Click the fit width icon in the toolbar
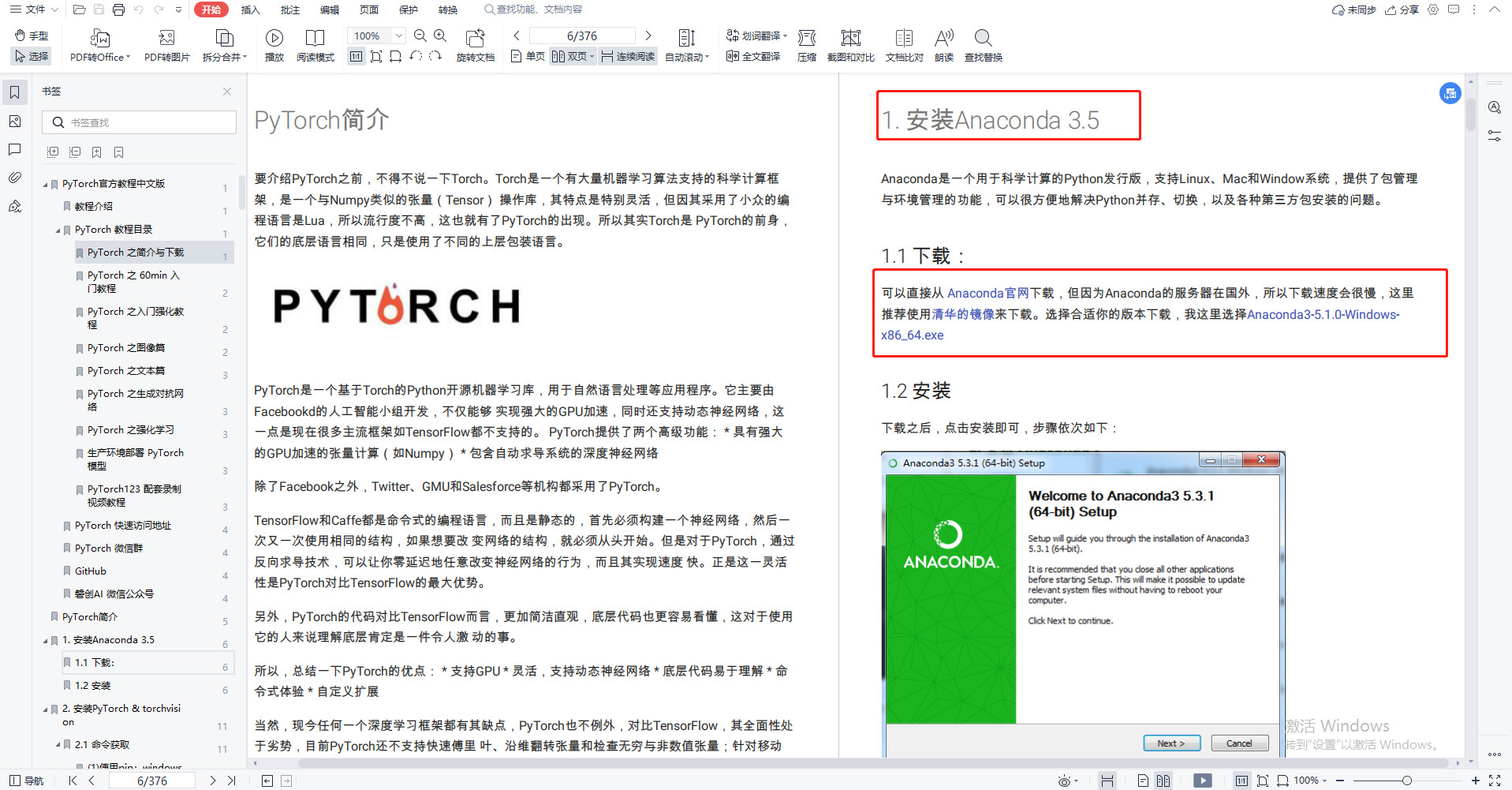The image size is (1512, 790). [396, 56]
